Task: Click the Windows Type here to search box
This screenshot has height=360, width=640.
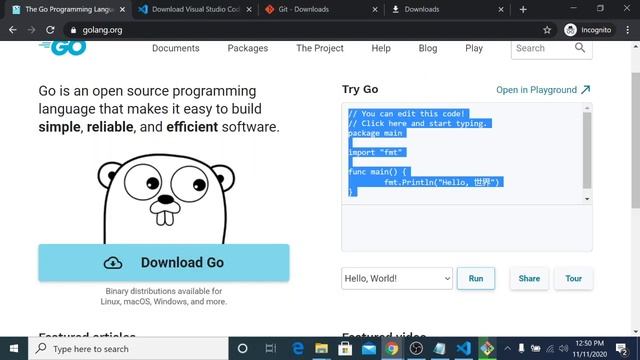Action: tap(128, 349)
